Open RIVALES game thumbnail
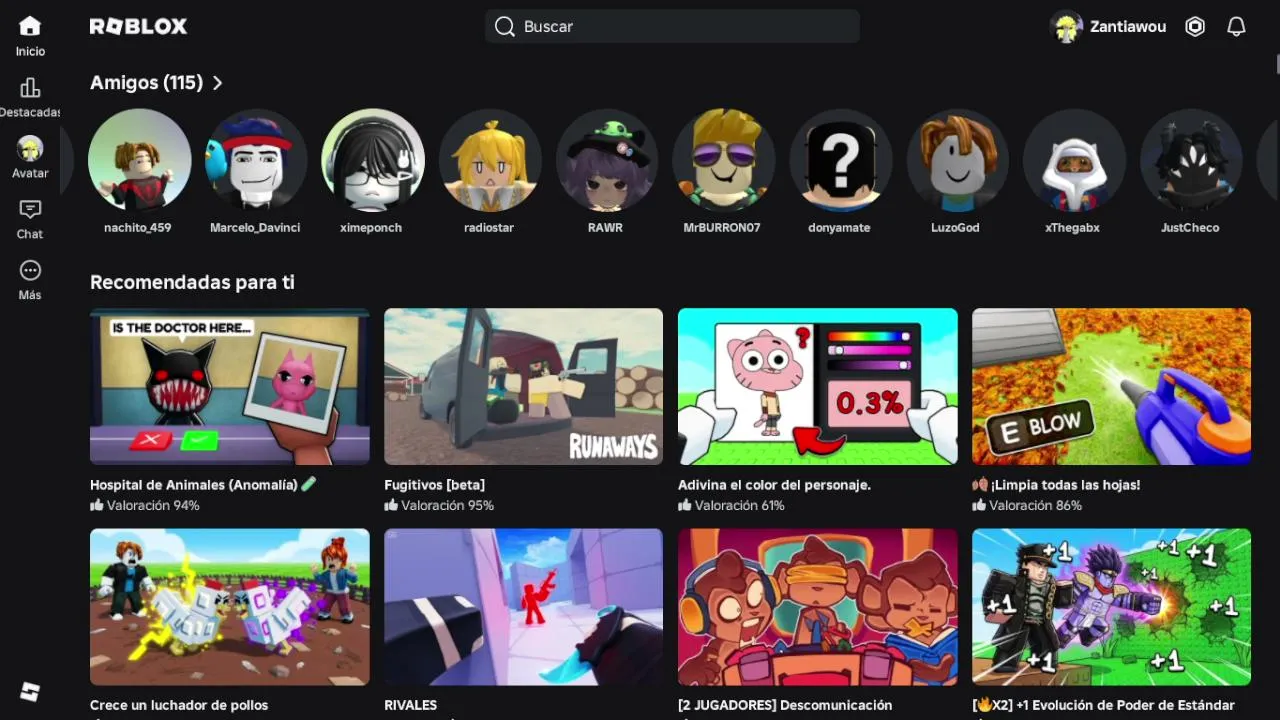This screenshot has height=720, width=1280. 523,607
